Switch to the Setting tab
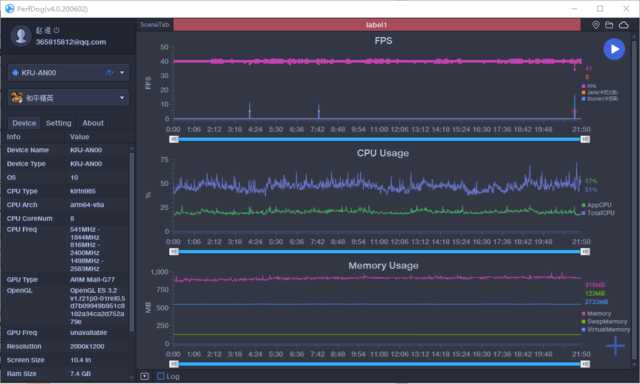The width and height of the screenshot is (640, 384). coord(58,123)
